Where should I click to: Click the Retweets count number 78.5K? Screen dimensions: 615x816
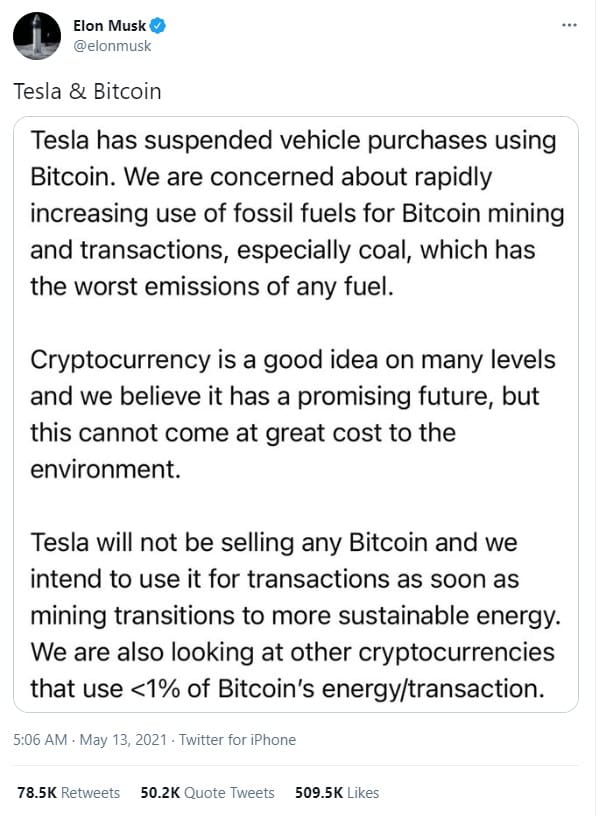pos(36,793)
